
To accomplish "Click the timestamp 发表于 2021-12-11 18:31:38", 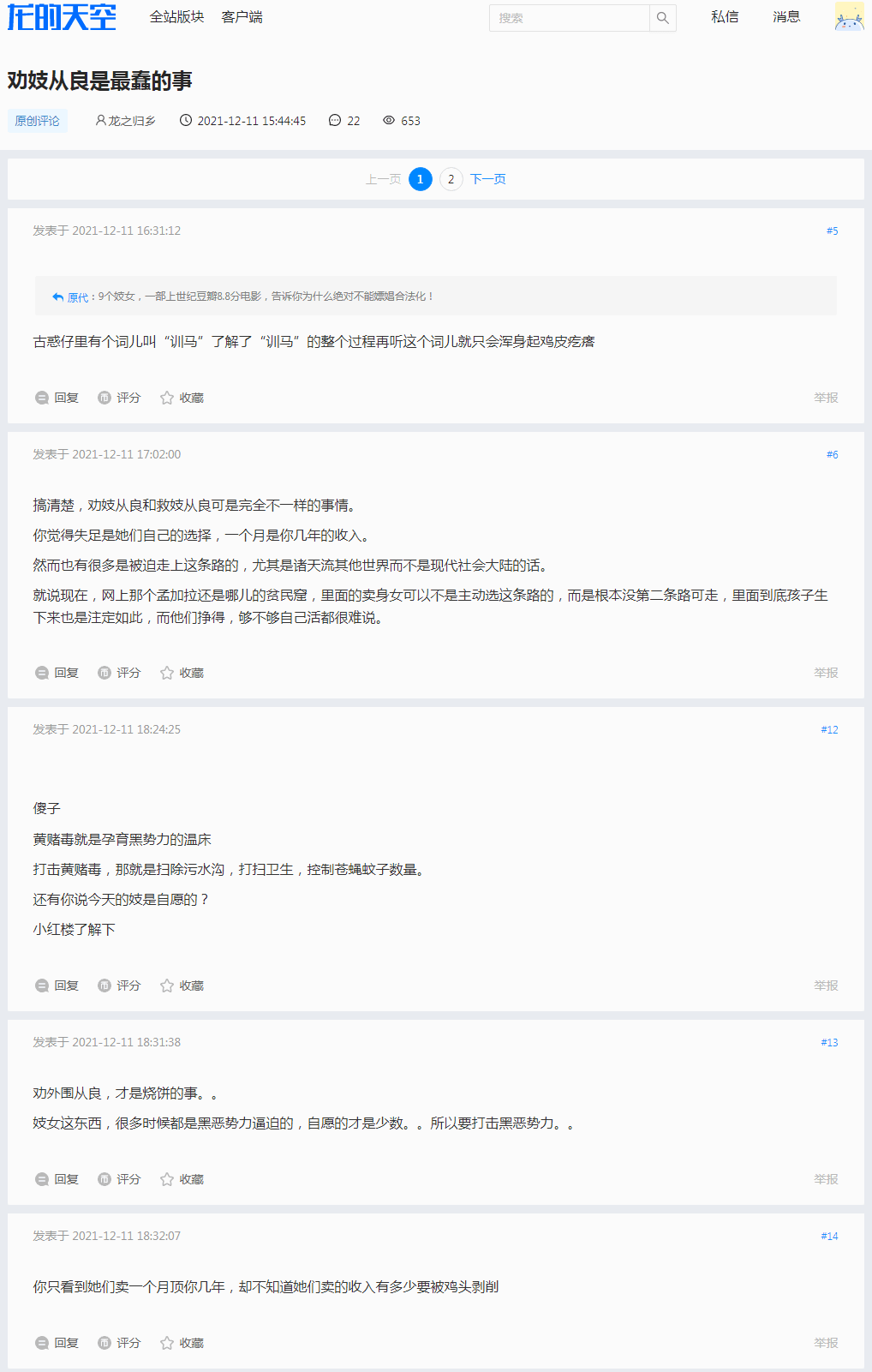I will click(x=107, y=1042).
